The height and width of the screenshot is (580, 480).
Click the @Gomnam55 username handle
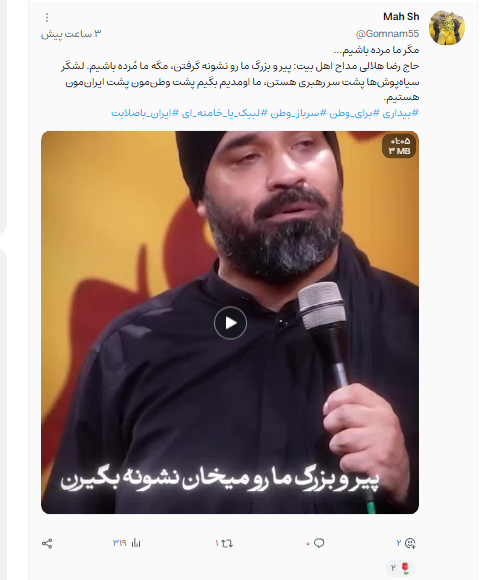point(387,34)
